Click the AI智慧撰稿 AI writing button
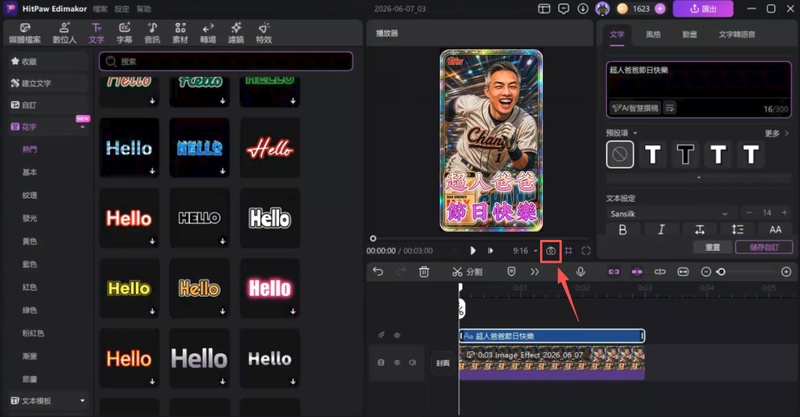This screenshot has width=800, height=417. 635,108
